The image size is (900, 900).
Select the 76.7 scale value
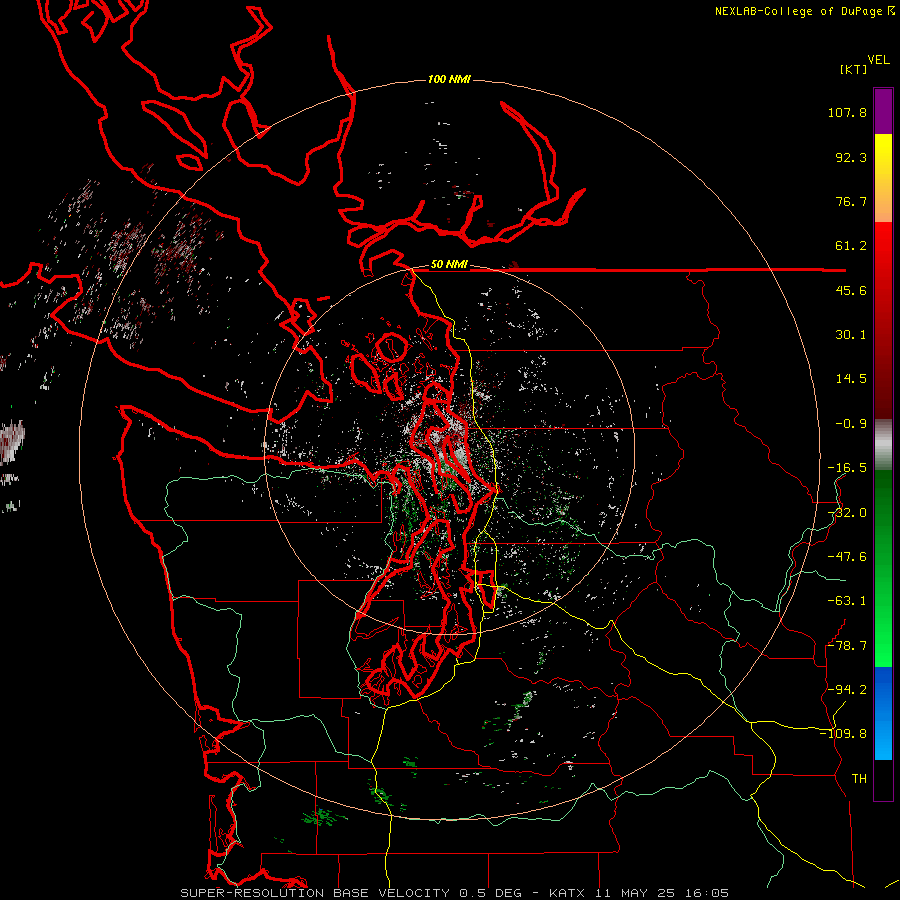click(851, 201)
